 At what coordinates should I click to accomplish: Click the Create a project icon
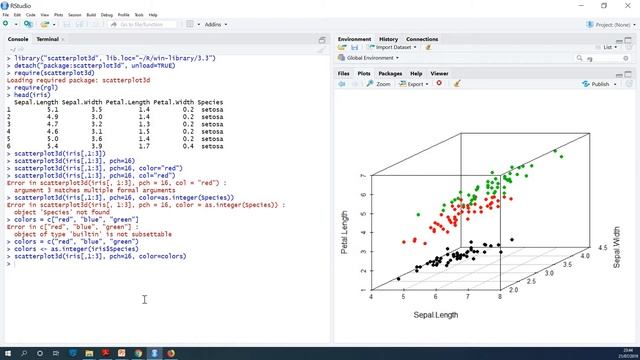(28, 24)
